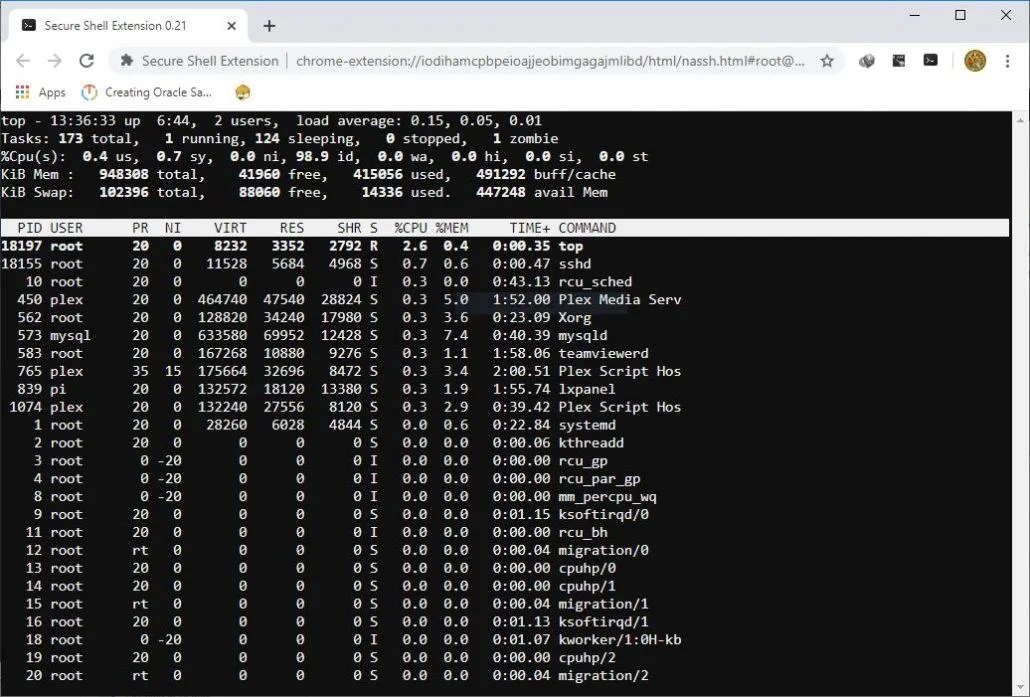This screenshot has height=697, width=1030.
Task: Click the Secure Shell terminal extension icon
Action: pos(930,60)
